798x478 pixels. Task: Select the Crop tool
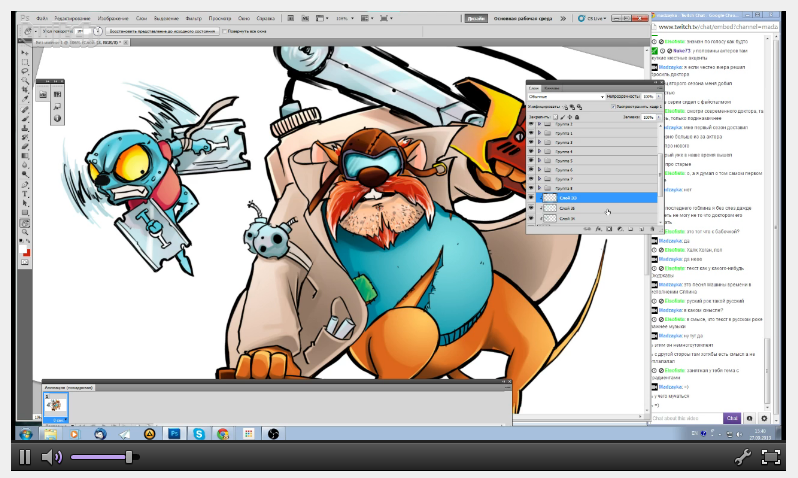pos(24,90)
